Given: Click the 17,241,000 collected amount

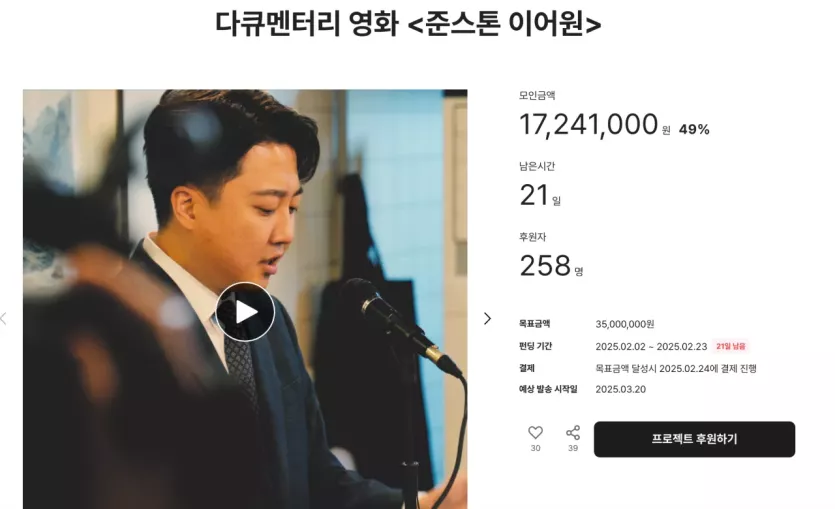Looking at the screenshot, I should coord(588,125).
